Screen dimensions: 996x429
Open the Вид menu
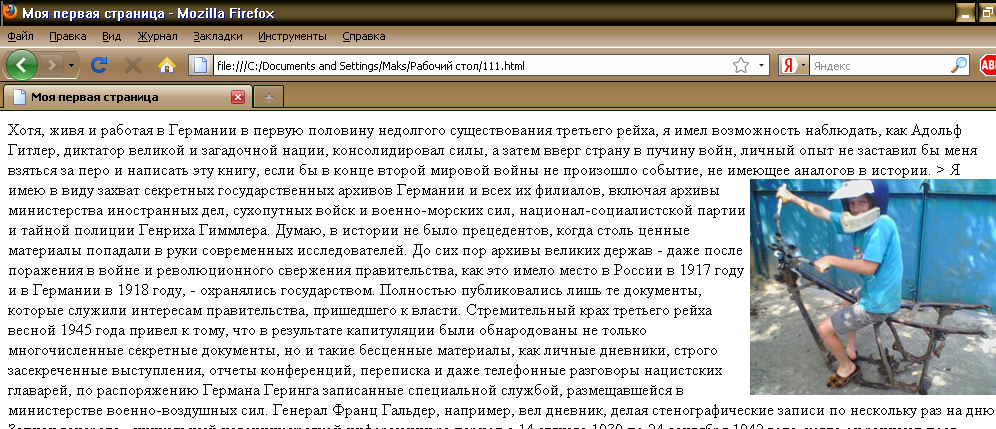pos(112,36)
